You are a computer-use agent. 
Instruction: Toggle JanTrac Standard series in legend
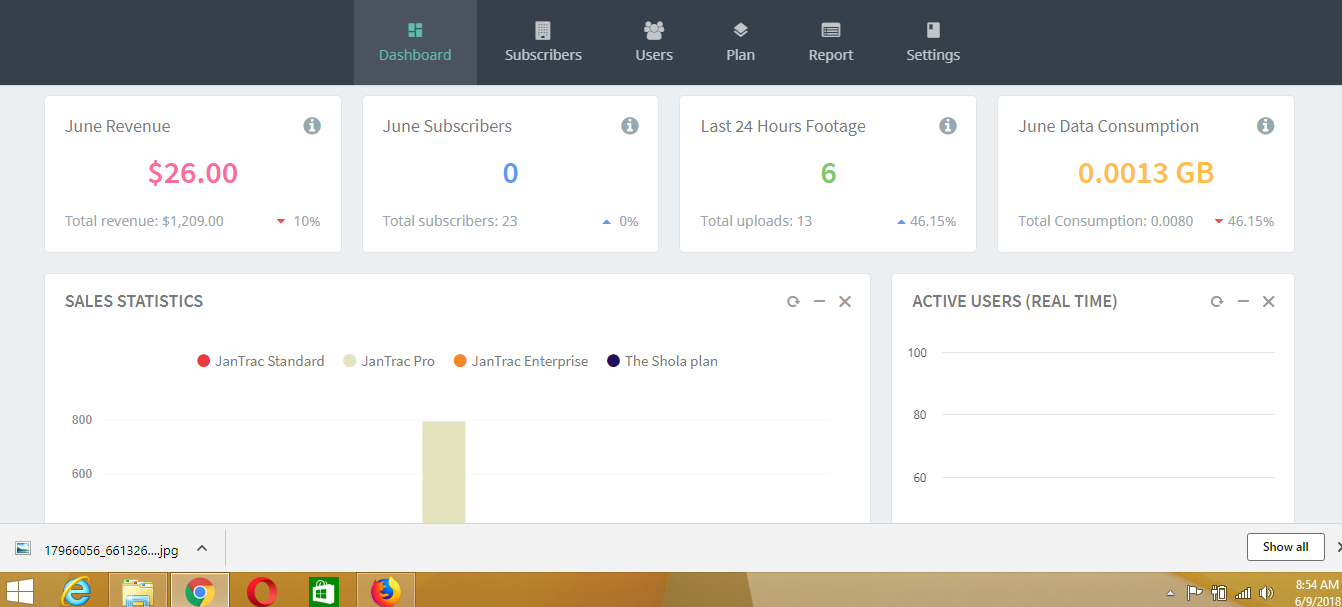261,361
